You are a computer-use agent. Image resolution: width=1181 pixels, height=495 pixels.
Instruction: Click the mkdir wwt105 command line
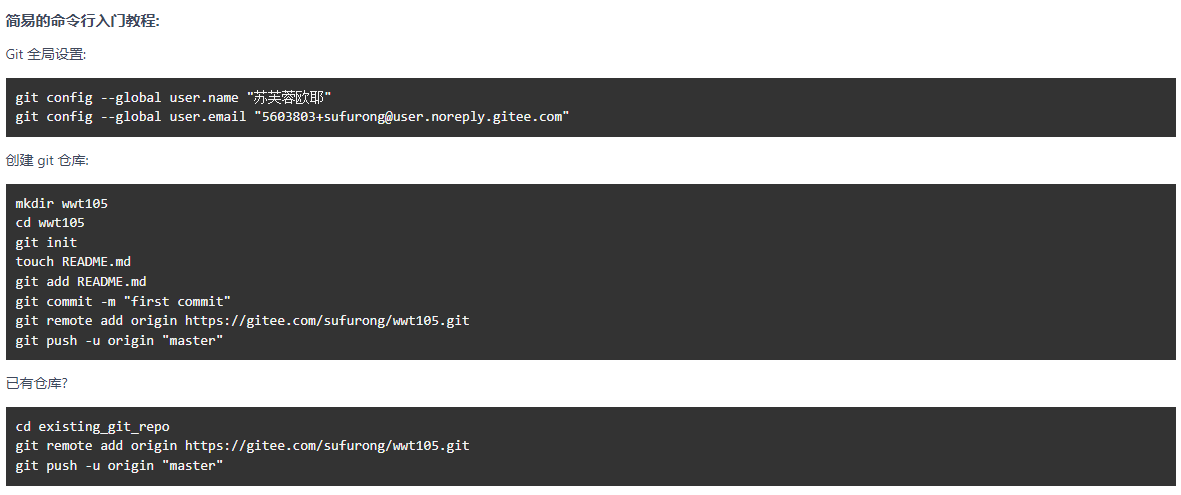pos(62,203)
